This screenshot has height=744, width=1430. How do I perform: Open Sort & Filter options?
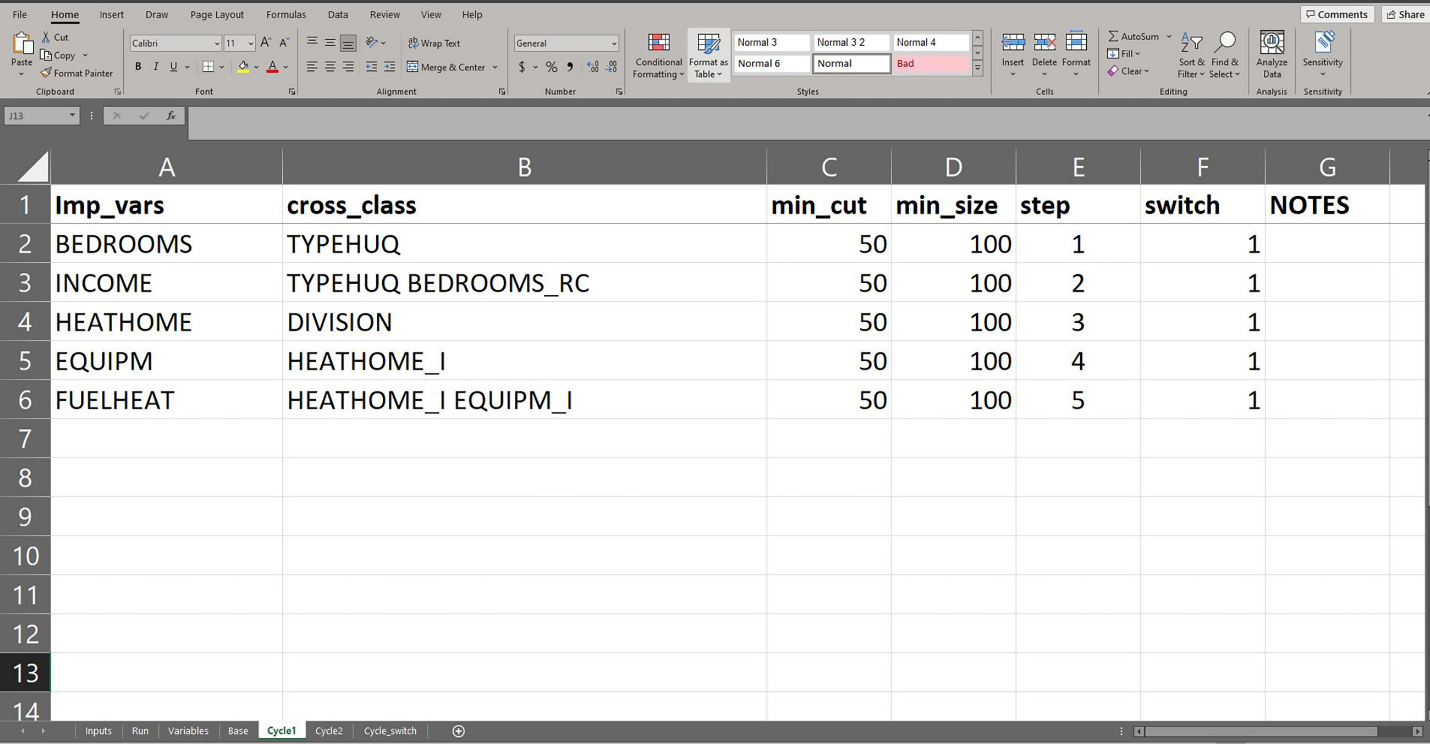pyautogui.click(x=1190, y=55)
